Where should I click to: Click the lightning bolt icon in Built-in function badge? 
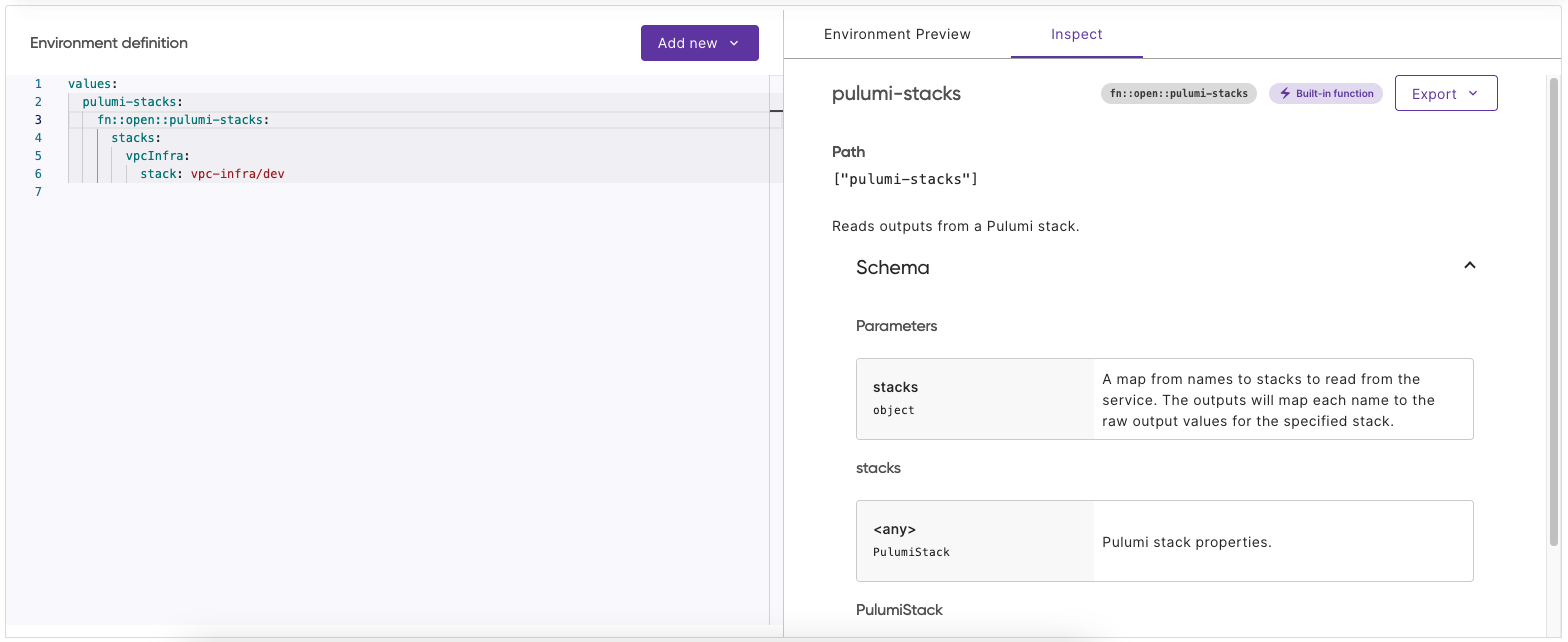tap(1285, 93)
